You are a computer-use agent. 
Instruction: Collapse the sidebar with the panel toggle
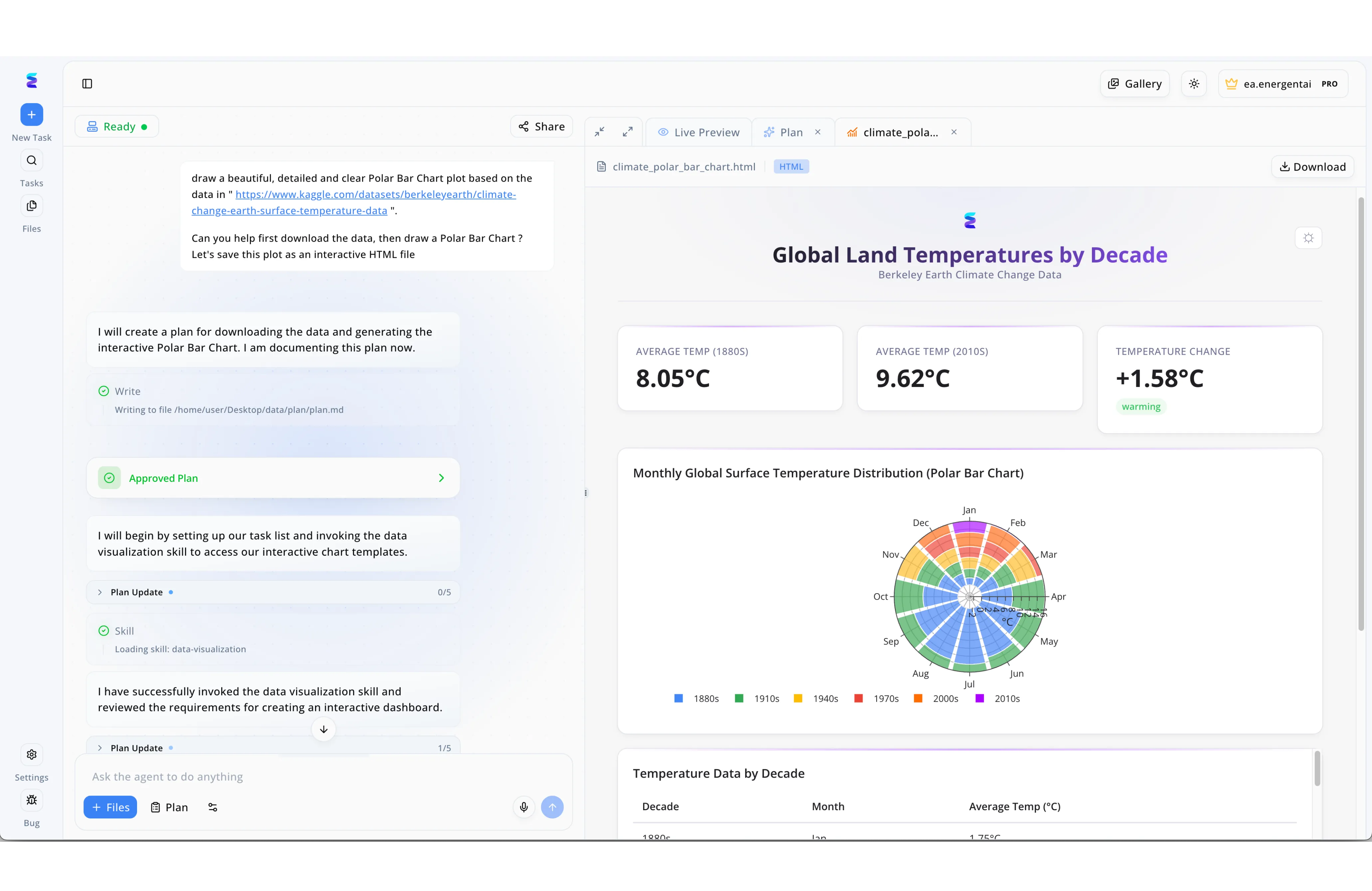click(87, 84)
